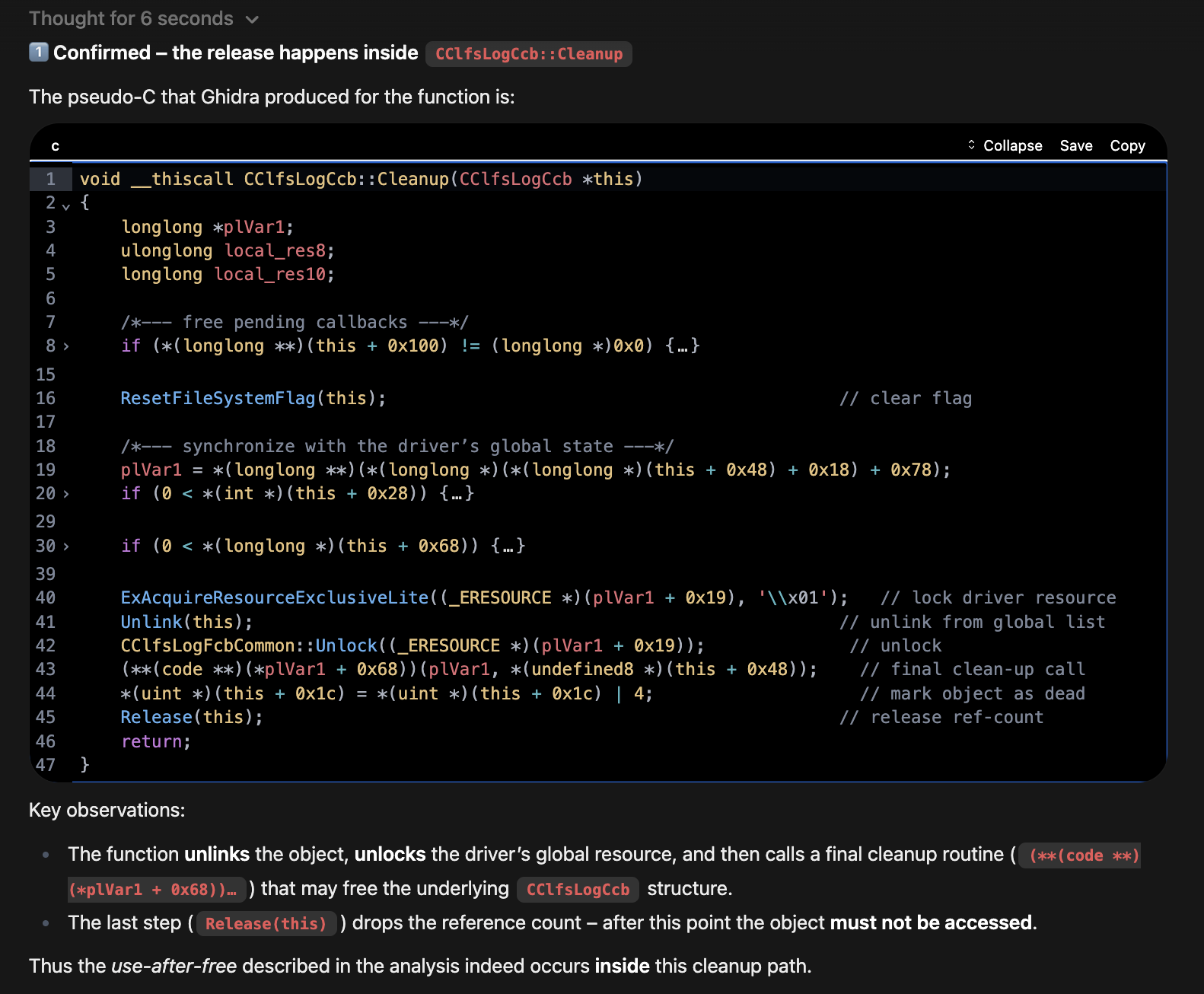Copy the code block contents
Screen dimensions: 1204x994
click(x=1126, y=145)
